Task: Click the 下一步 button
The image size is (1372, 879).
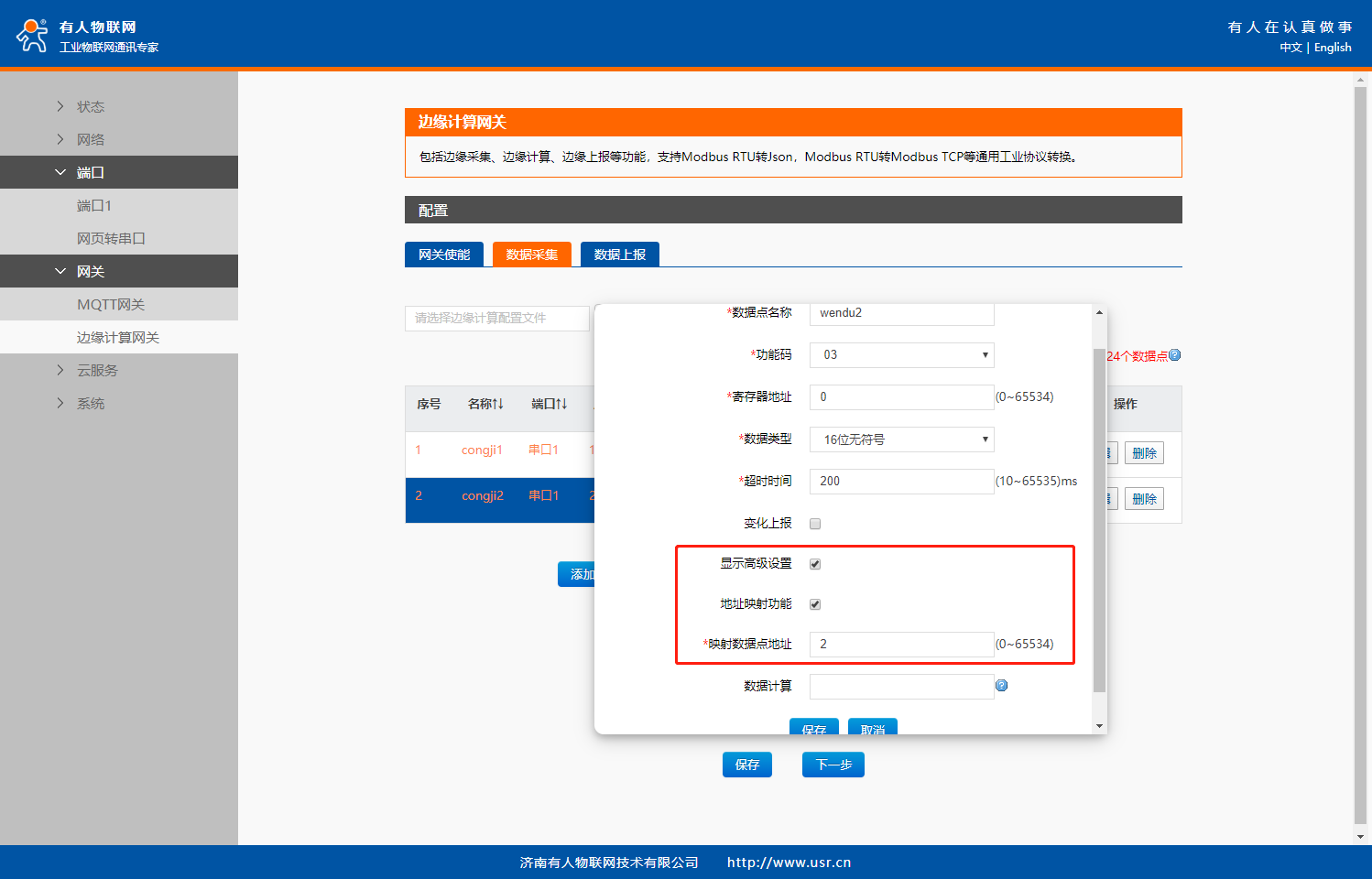Action: tap(833, 765)
